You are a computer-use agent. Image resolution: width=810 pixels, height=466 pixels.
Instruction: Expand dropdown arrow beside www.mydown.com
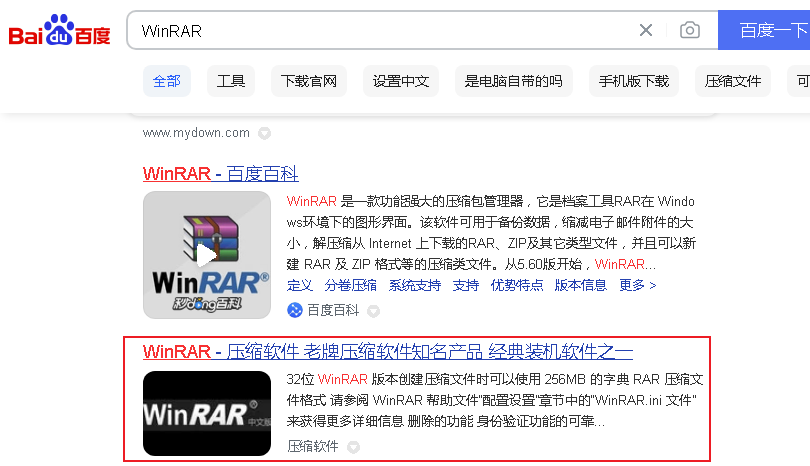(264, 133)
